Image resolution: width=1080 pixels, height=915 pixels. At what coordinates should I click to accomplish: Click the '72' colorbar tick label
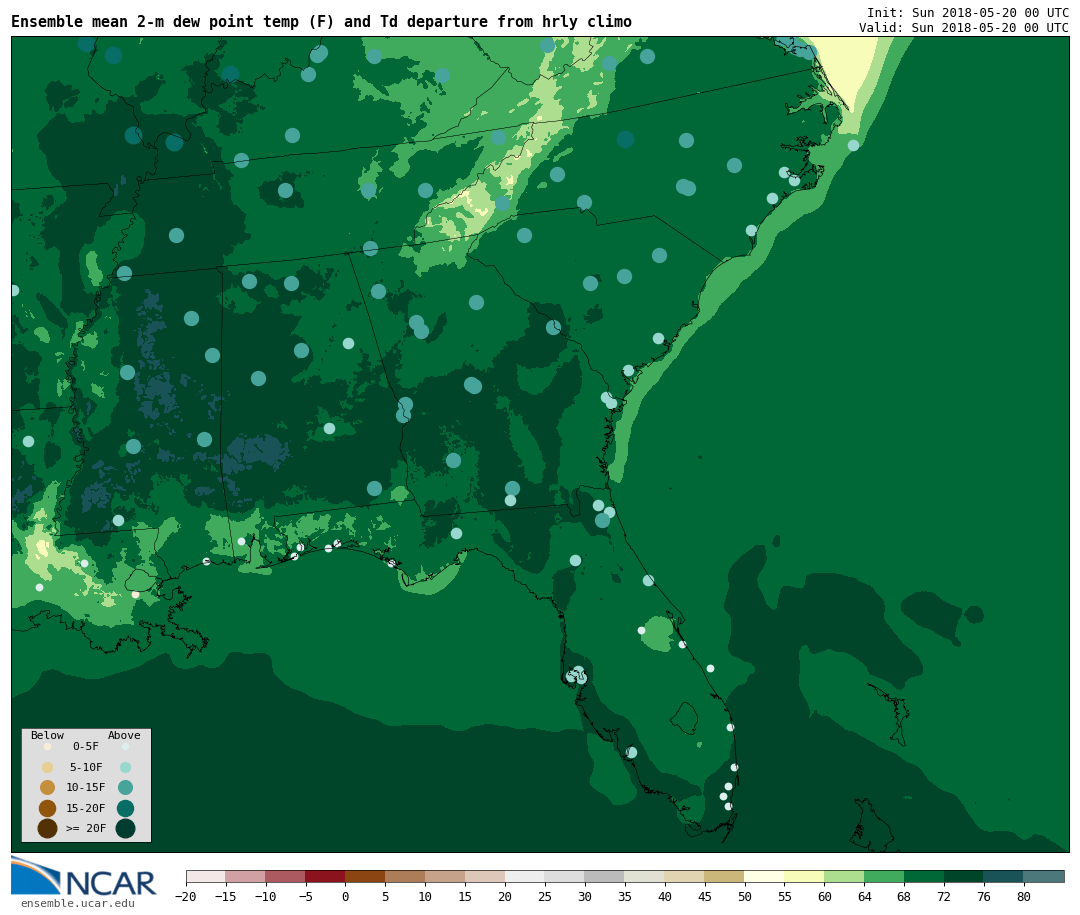coord(944,896)
